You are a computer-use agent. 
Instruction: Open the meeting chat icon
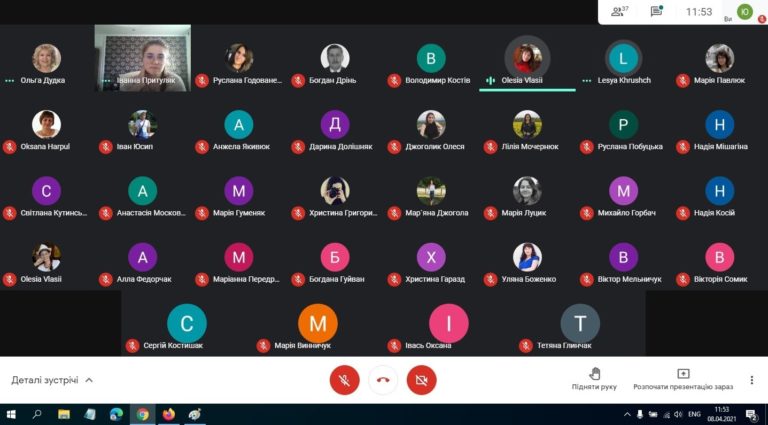tap(656, 11)
